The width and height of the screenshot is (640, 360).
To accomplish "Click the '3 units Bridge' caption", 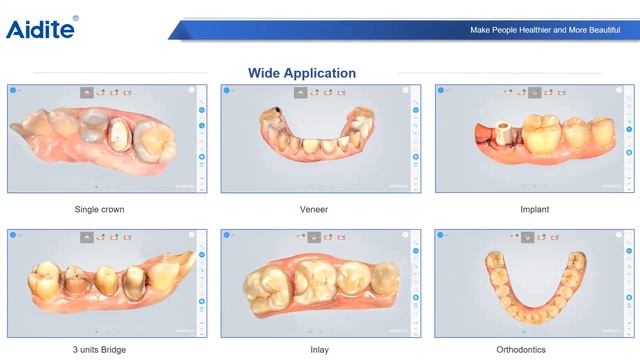I will pos(99,350).
